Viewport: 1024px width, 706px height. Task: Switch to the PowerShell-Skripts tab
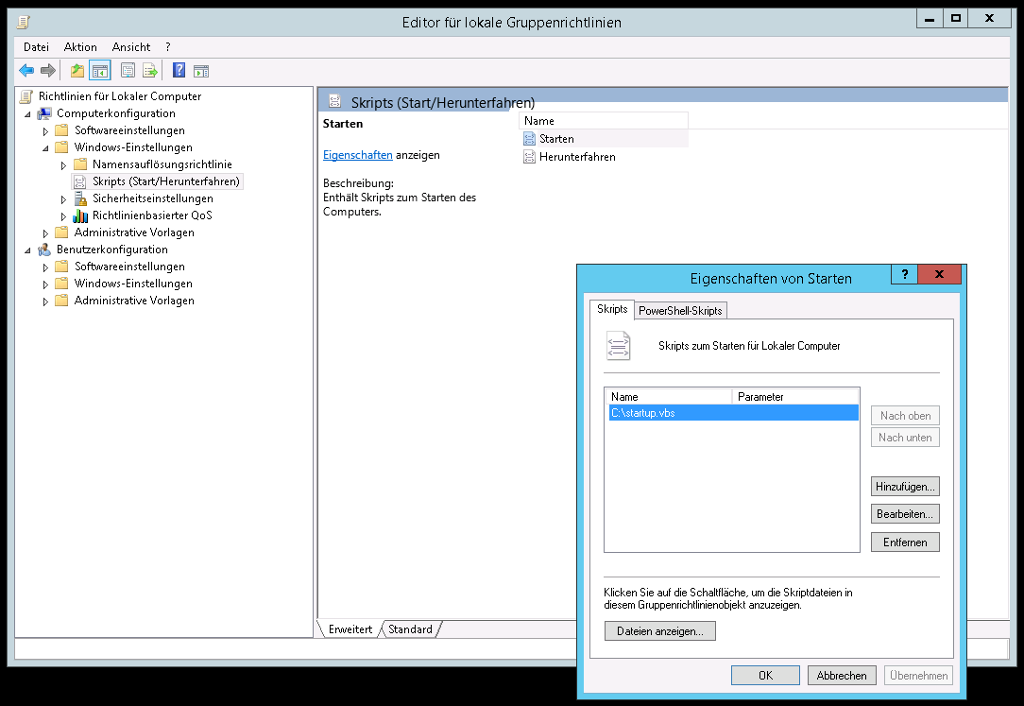coord(680,311)
